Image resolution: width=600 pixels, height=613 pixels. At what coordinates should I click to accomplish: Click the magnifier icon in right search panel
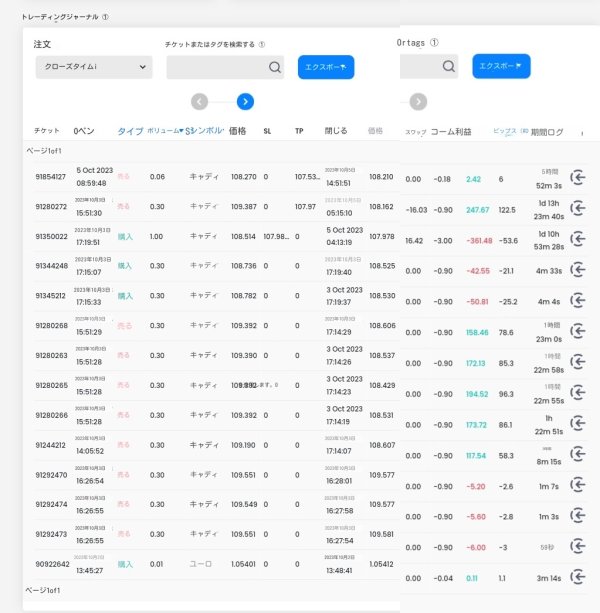[448, 66]
